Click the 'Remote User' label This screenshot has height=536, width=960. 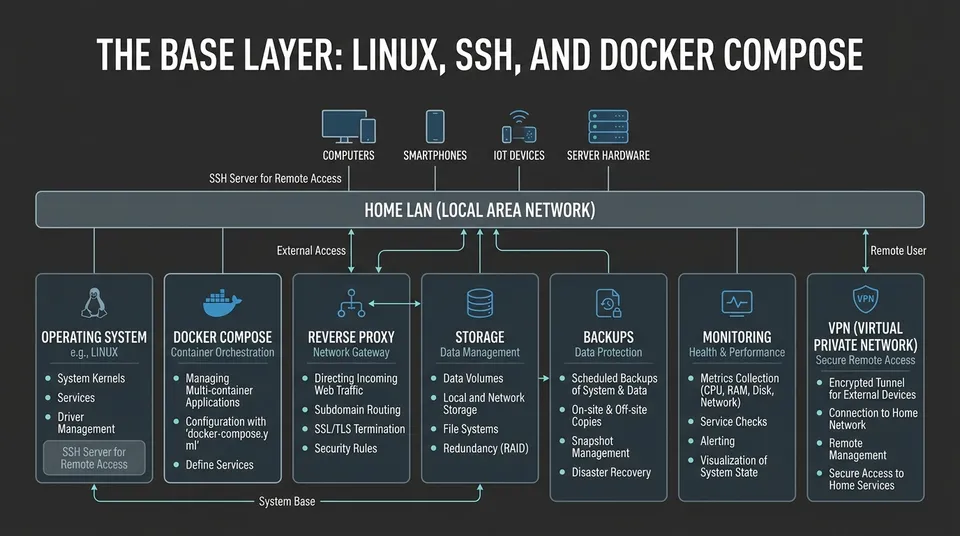(898, 251)
